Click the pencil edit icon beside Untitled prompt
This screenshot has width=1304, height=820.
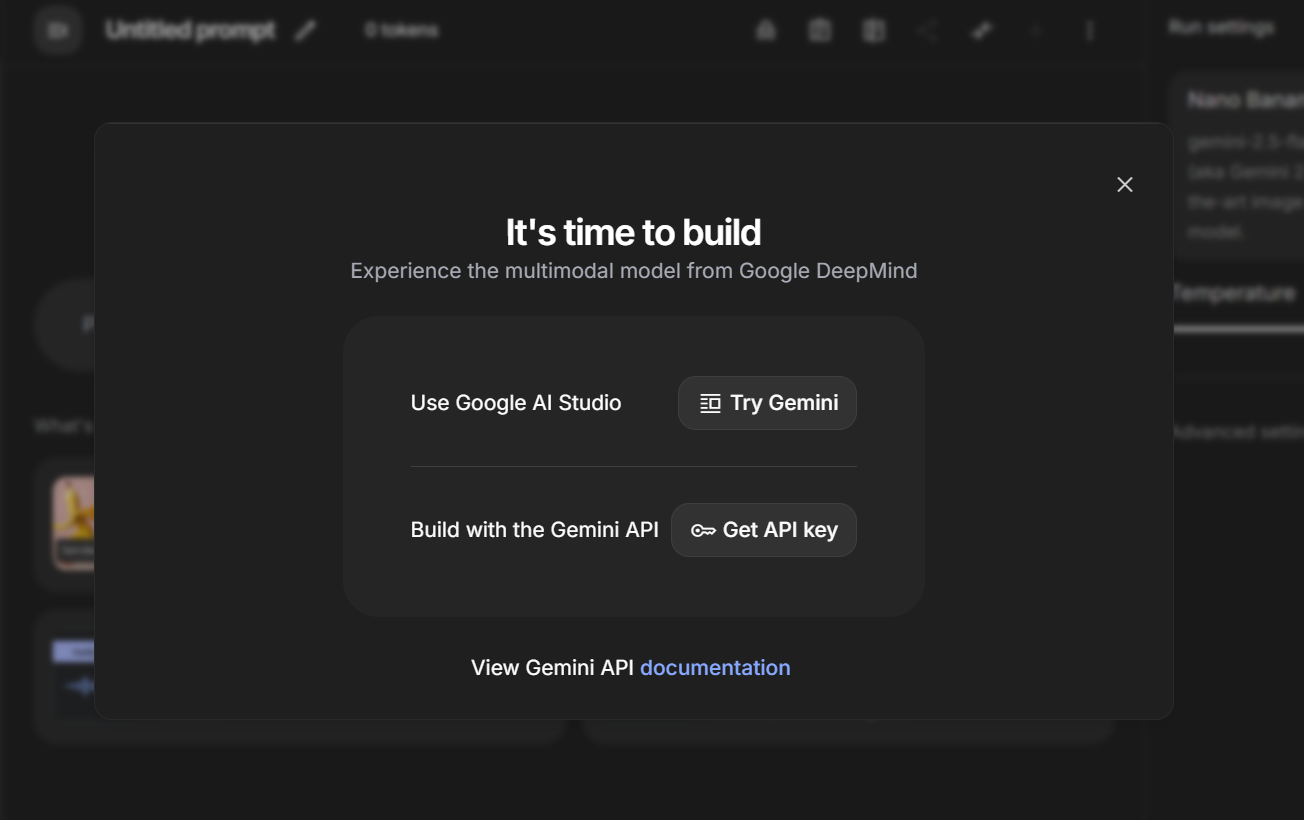[x=305, y=31]
